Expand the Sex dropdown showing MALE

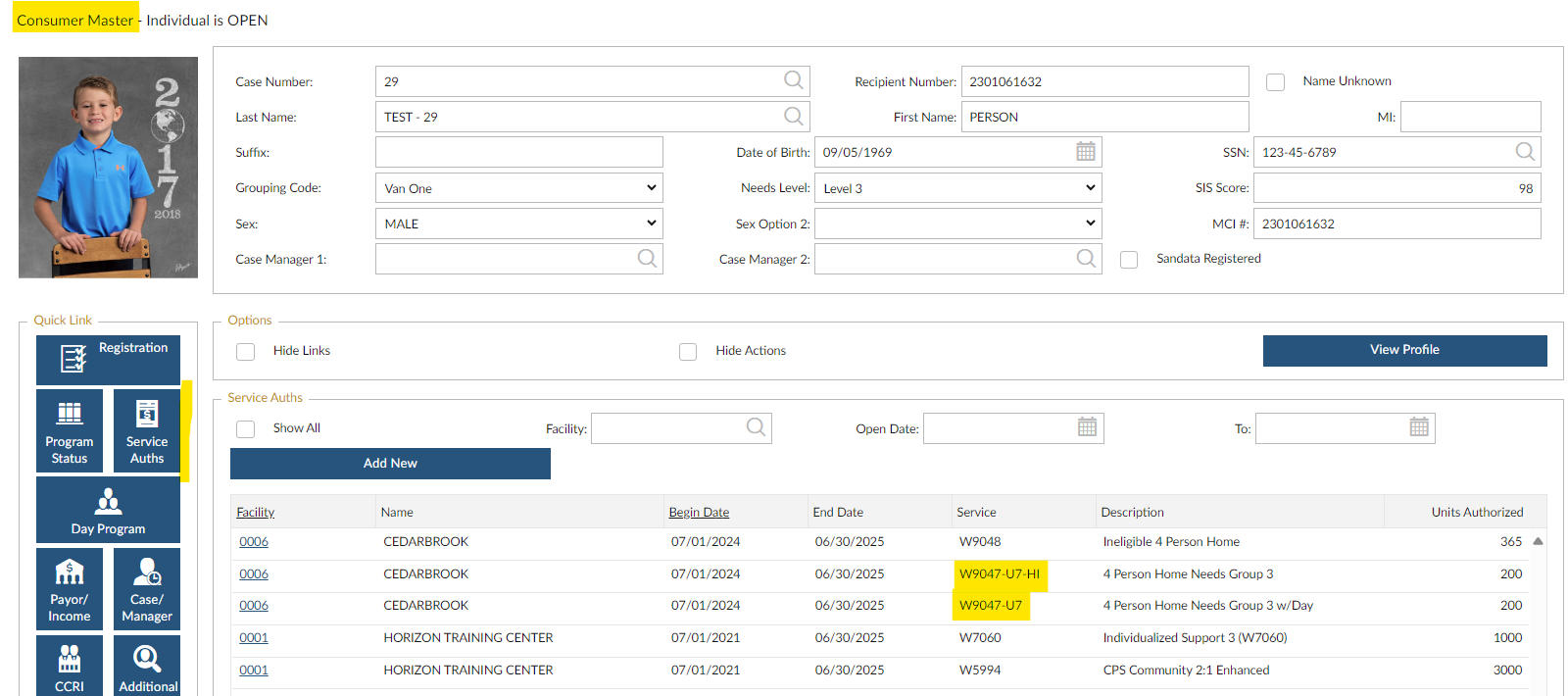(518, 224)
